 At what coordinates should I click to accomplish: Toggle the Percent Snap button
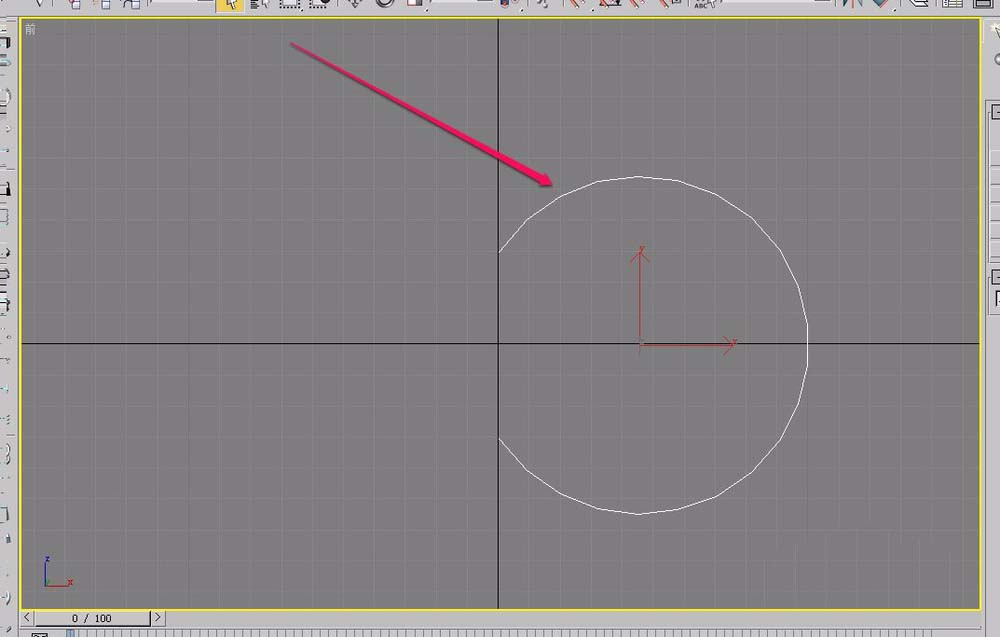coord(638,4)
